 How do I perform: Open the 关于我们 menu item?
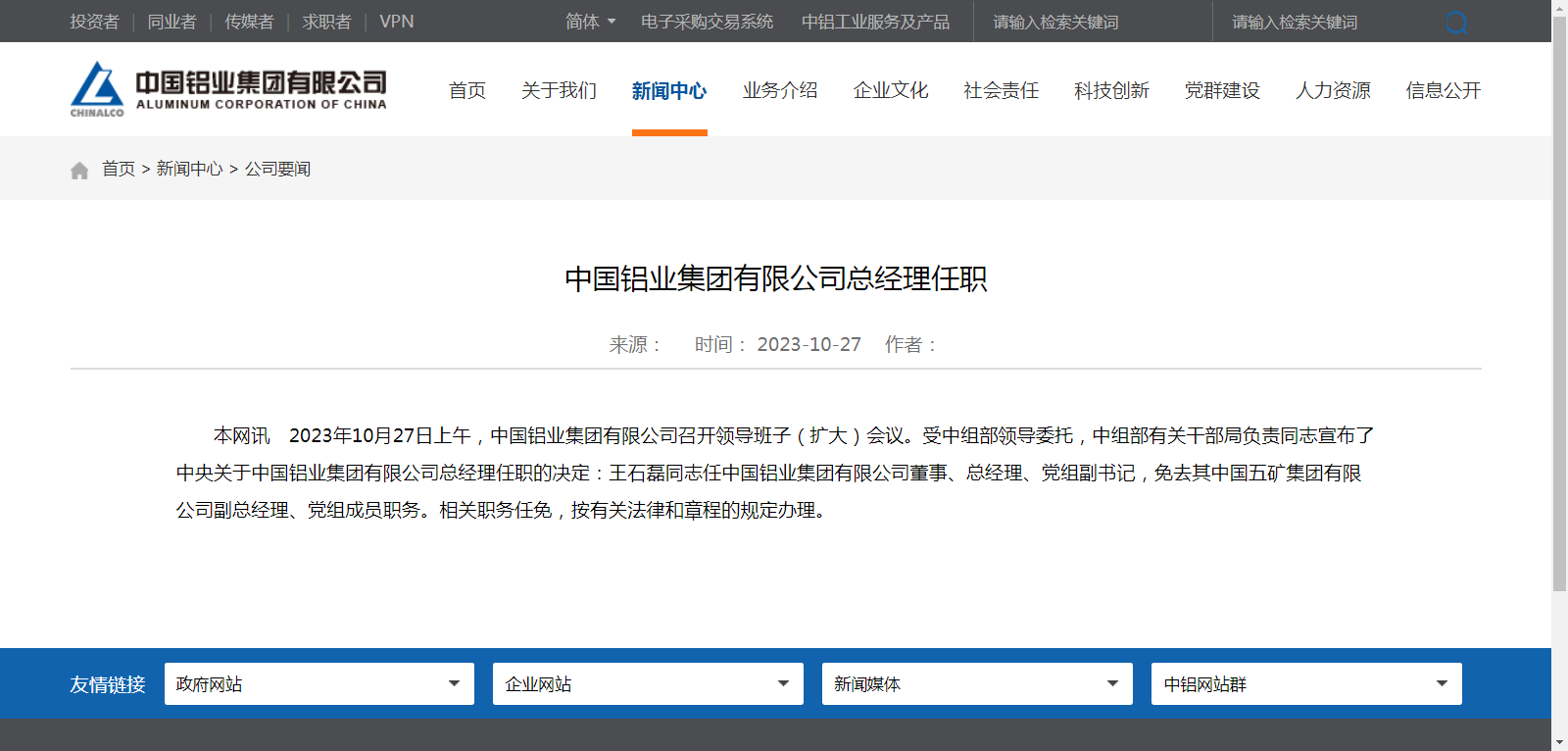559,90
